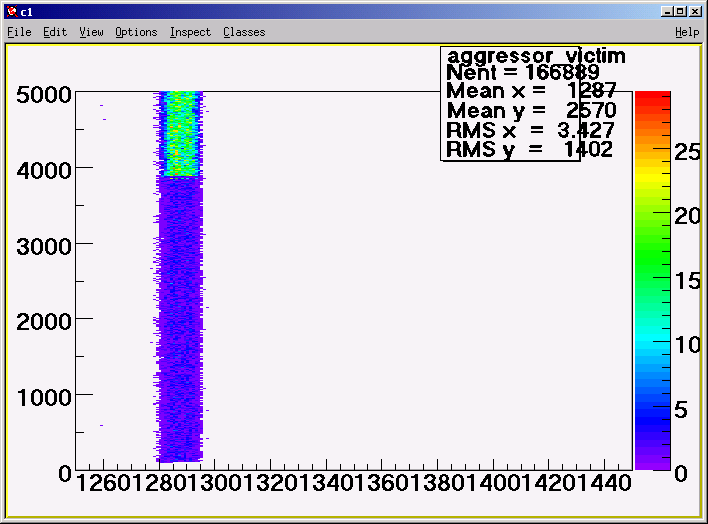Click the x-axis label 1300
This screenshot has height=524, width=708.
pyautogui.click(x=214, y=482)
